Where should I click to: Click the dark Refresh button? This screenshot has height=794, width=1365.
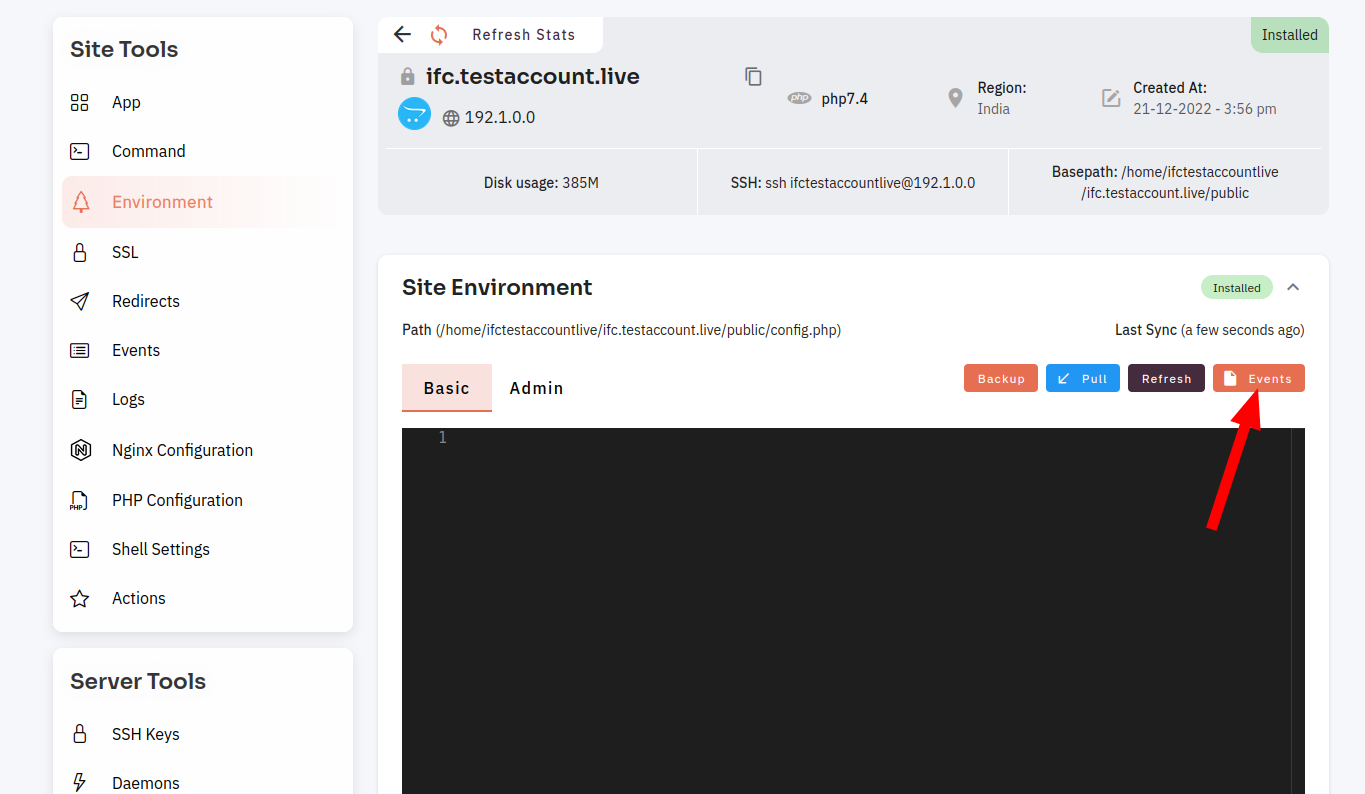(x=1166, y=378)
